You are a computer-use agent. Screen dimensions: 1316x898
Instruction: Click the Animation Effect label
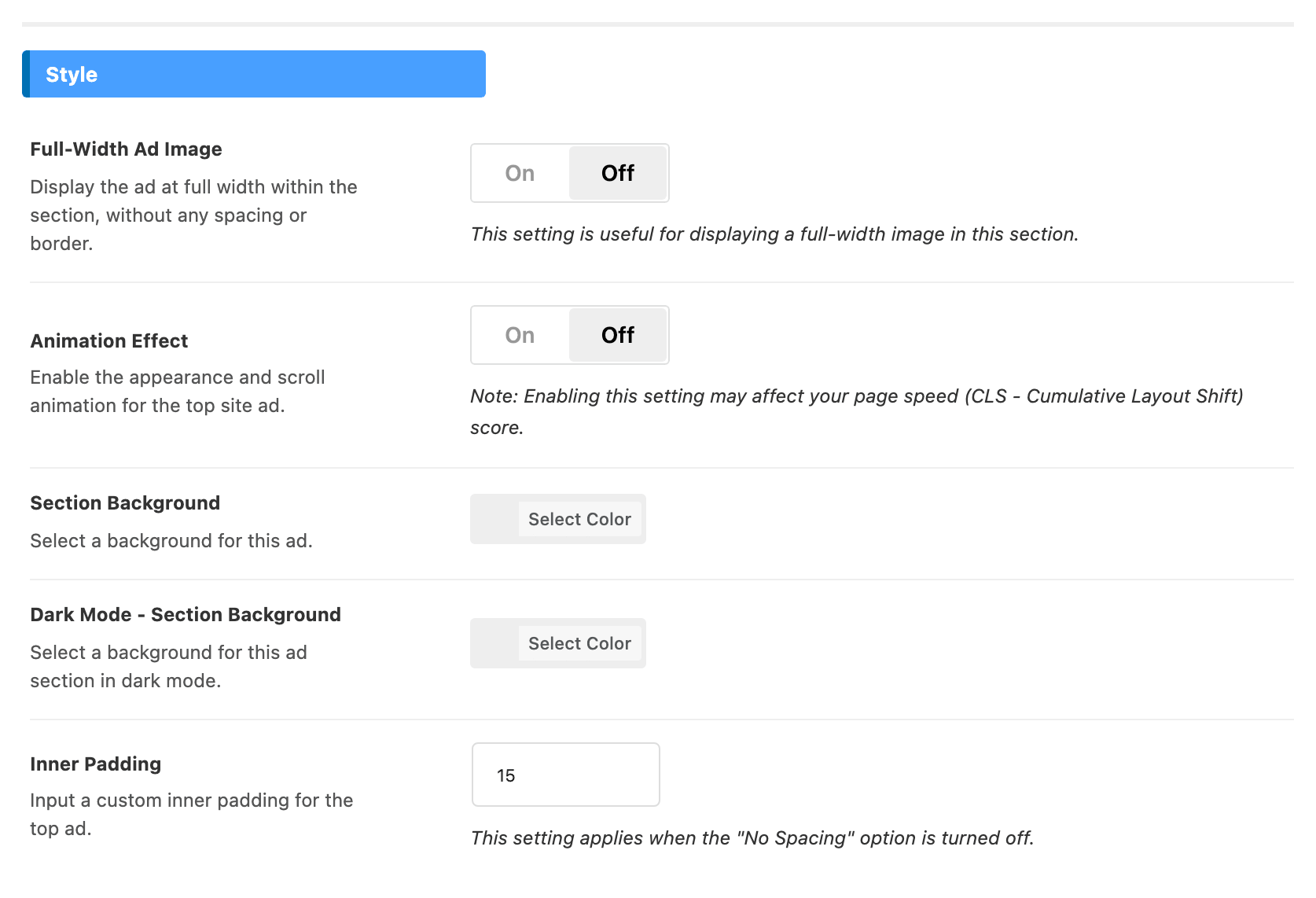[109, 341]
